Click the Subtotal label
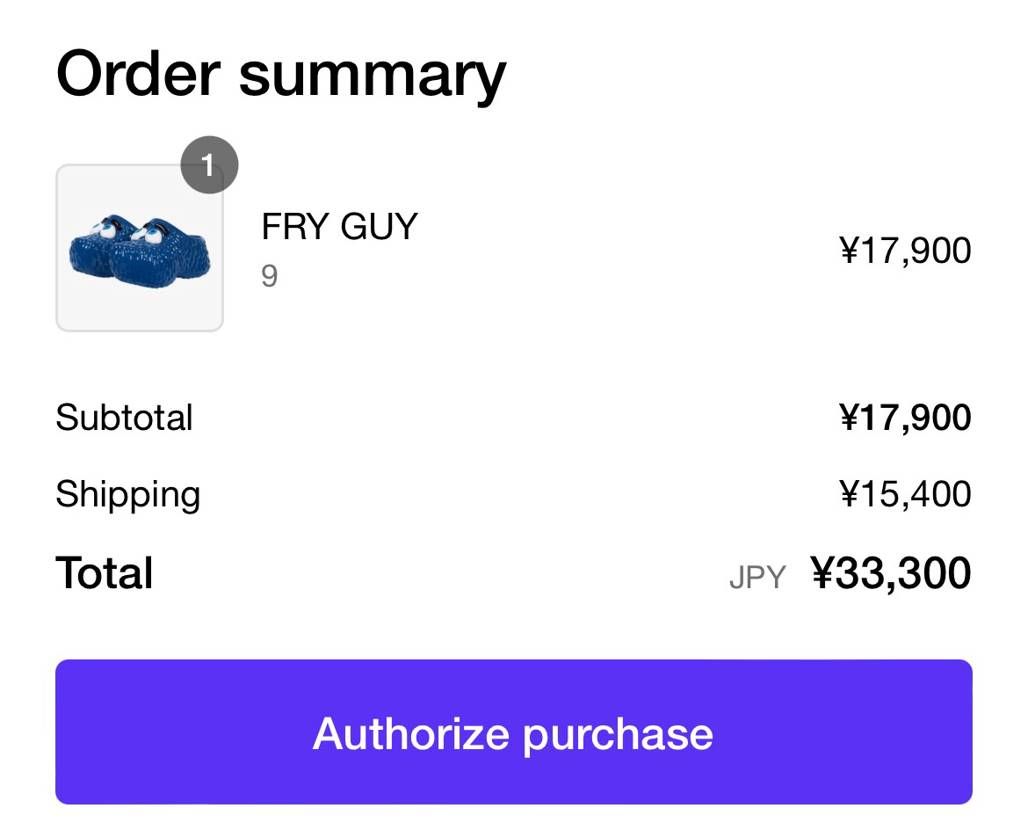Image resolution: width=1028 pixels, height=830 pixels. tap(125, 418)
